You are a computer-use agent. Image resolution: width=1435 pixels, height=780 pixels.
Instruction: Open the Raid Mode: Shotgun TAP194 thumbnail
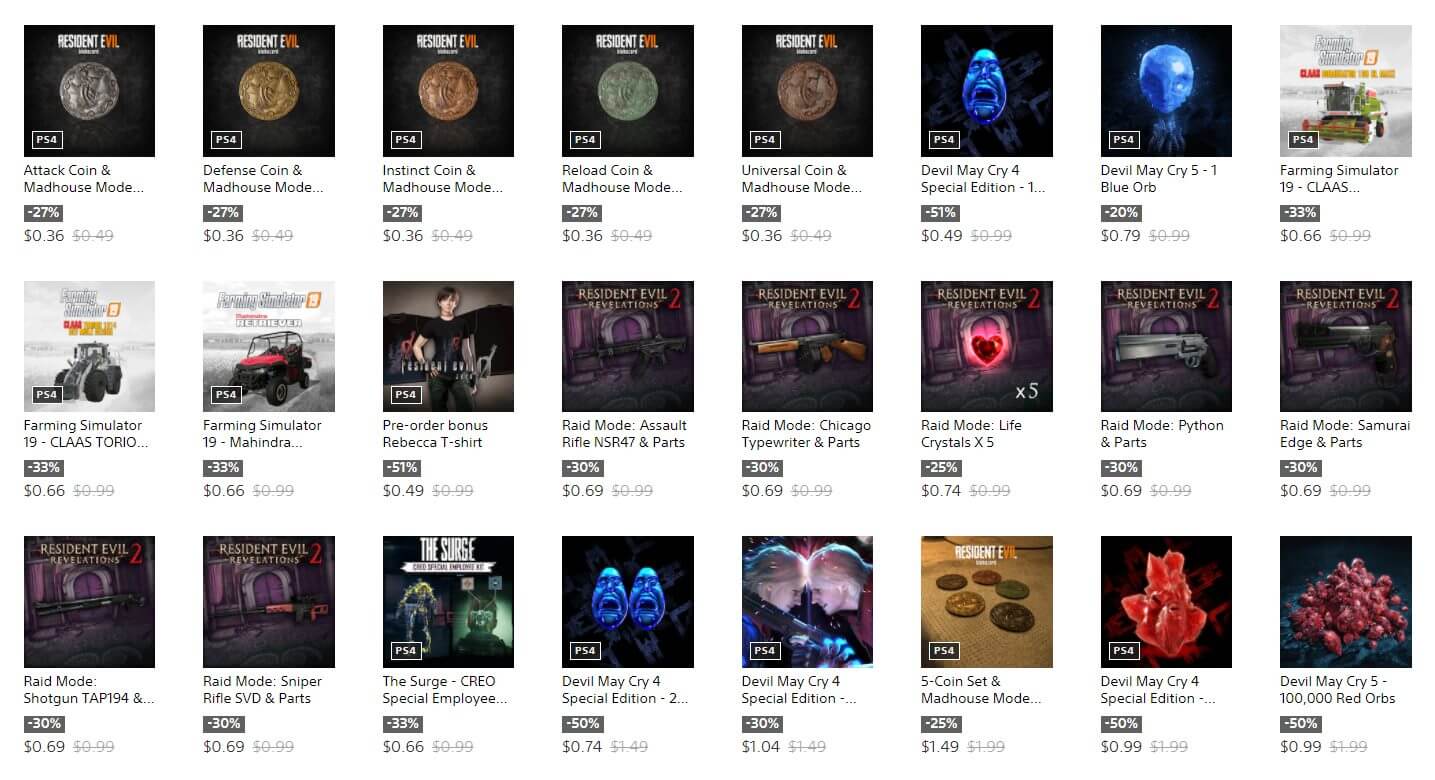click(x=89, y=602)
